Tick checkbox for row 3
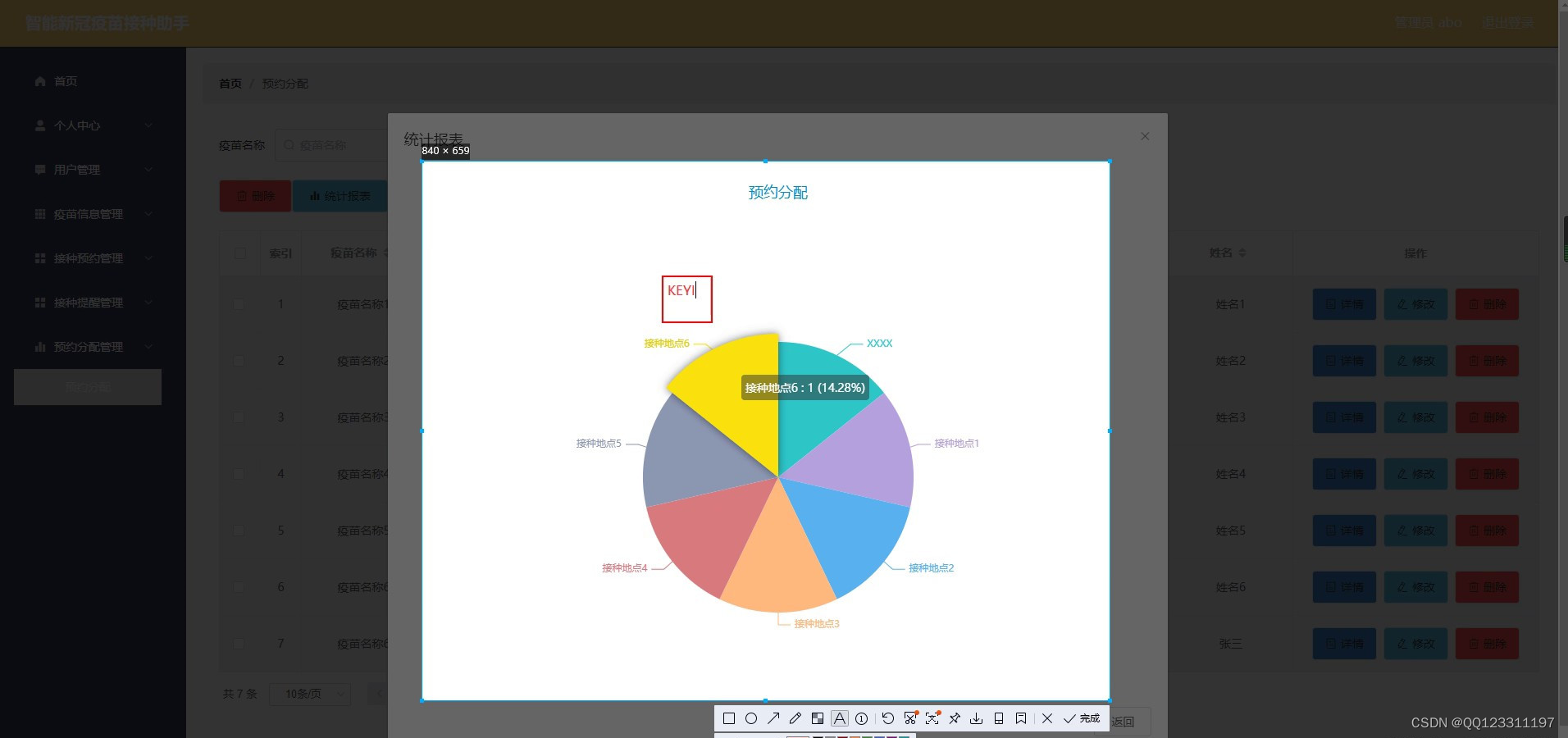Image resolution: width=1568 pixels, height=738 pixels. [239, 417]
